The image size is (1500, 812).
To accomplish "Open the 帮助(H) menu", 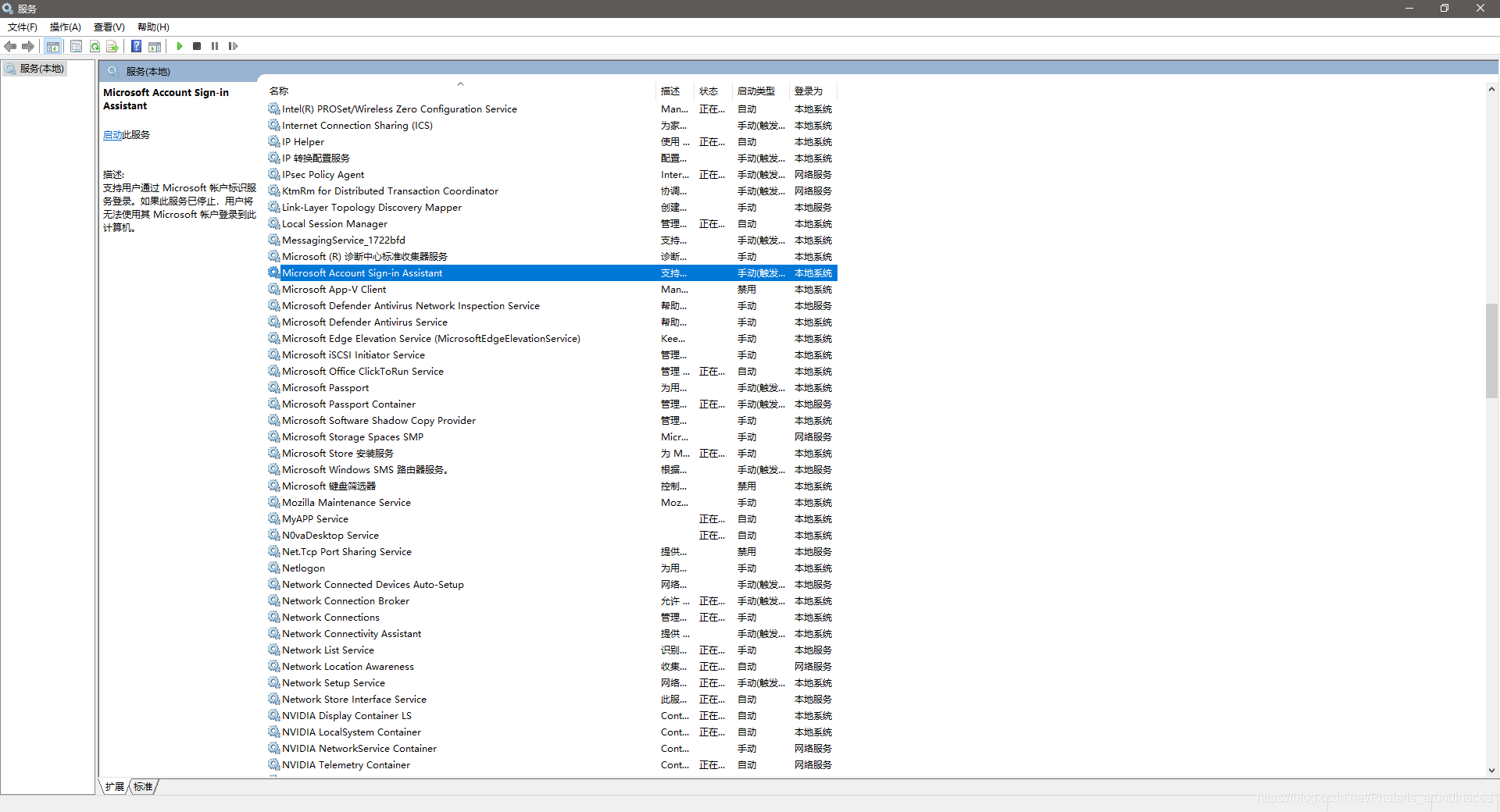I will pyautogui.click(x=153, y=27).
